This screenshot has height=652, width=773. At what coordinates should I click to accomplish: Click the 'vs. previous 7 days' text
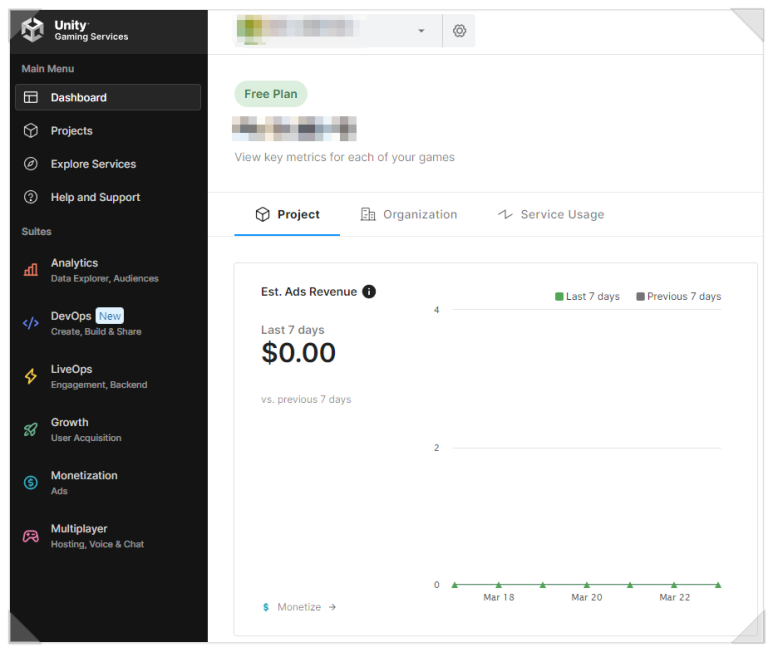click(306, 399)
